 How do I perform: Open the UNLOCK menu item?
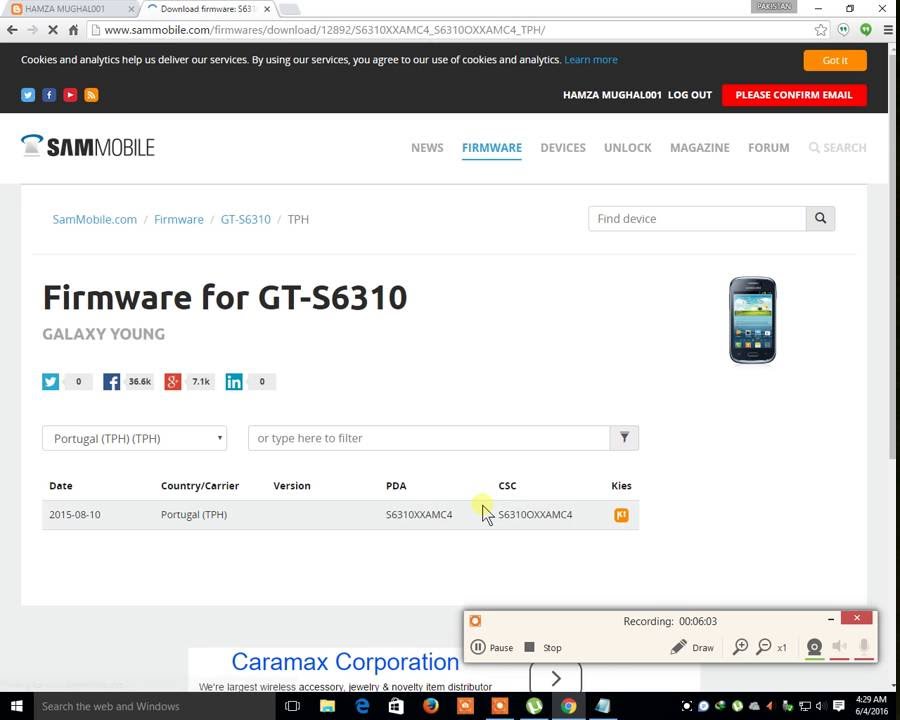(627, 148)
